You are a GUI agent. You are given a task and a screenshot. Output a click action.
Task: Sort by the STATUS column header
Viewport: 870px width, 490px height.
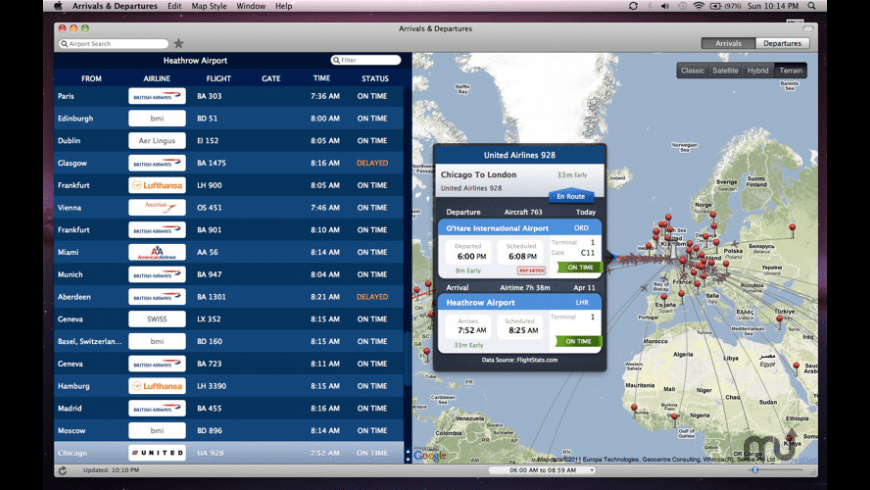tap(375, 79)
